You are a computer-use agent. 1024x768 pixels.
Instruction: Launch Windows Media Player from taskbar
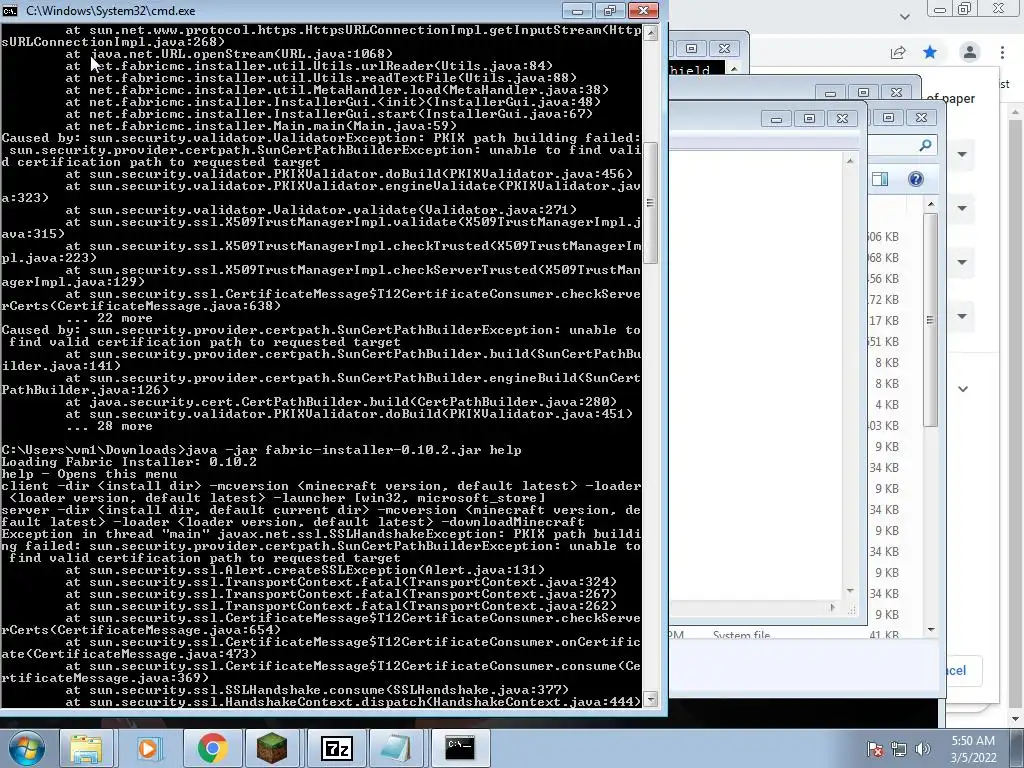tap(148, 748)
